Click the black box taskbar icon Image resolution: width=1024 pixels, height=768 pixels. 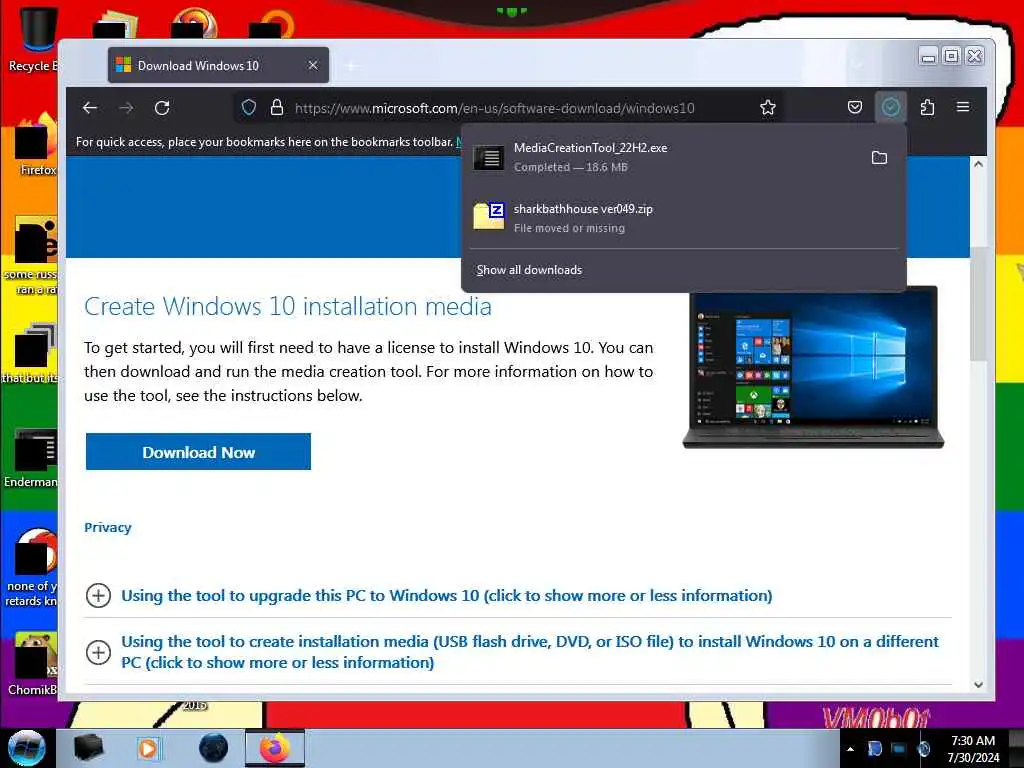click(88, 748)
